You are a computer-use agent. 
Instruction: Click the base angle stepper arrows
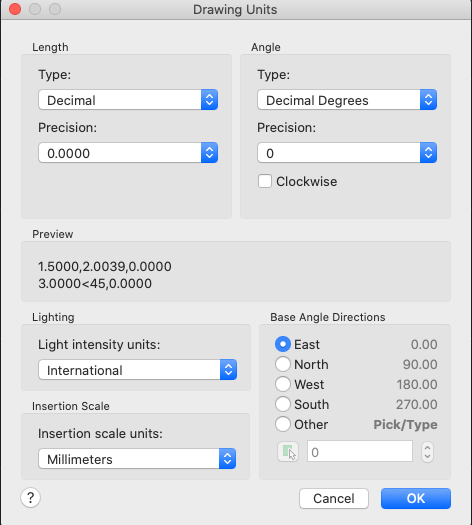pos(427,452)
